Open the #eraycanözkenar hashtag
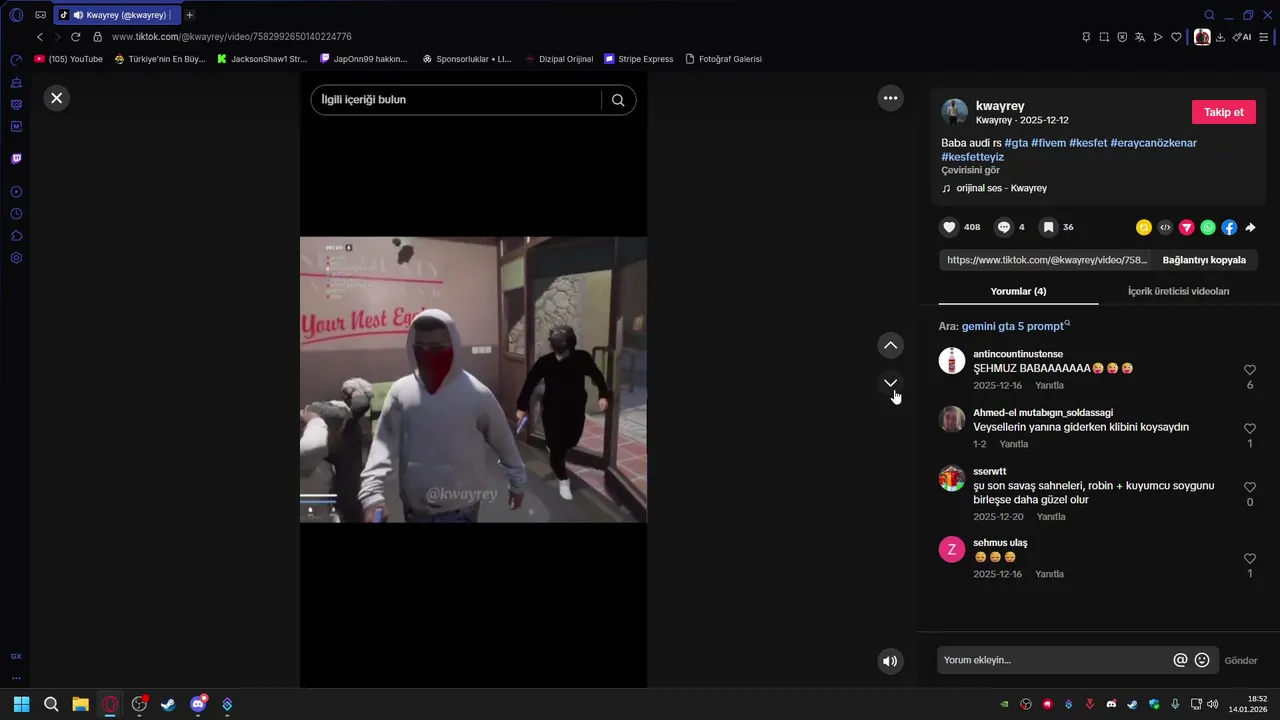 point(1153,143)
